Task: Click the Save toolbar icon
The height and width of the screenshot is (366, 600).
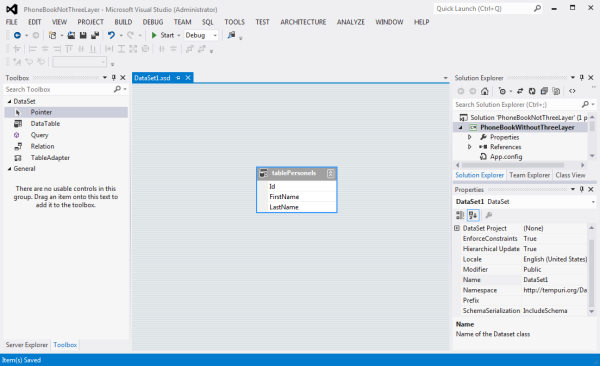Action: 83,35
